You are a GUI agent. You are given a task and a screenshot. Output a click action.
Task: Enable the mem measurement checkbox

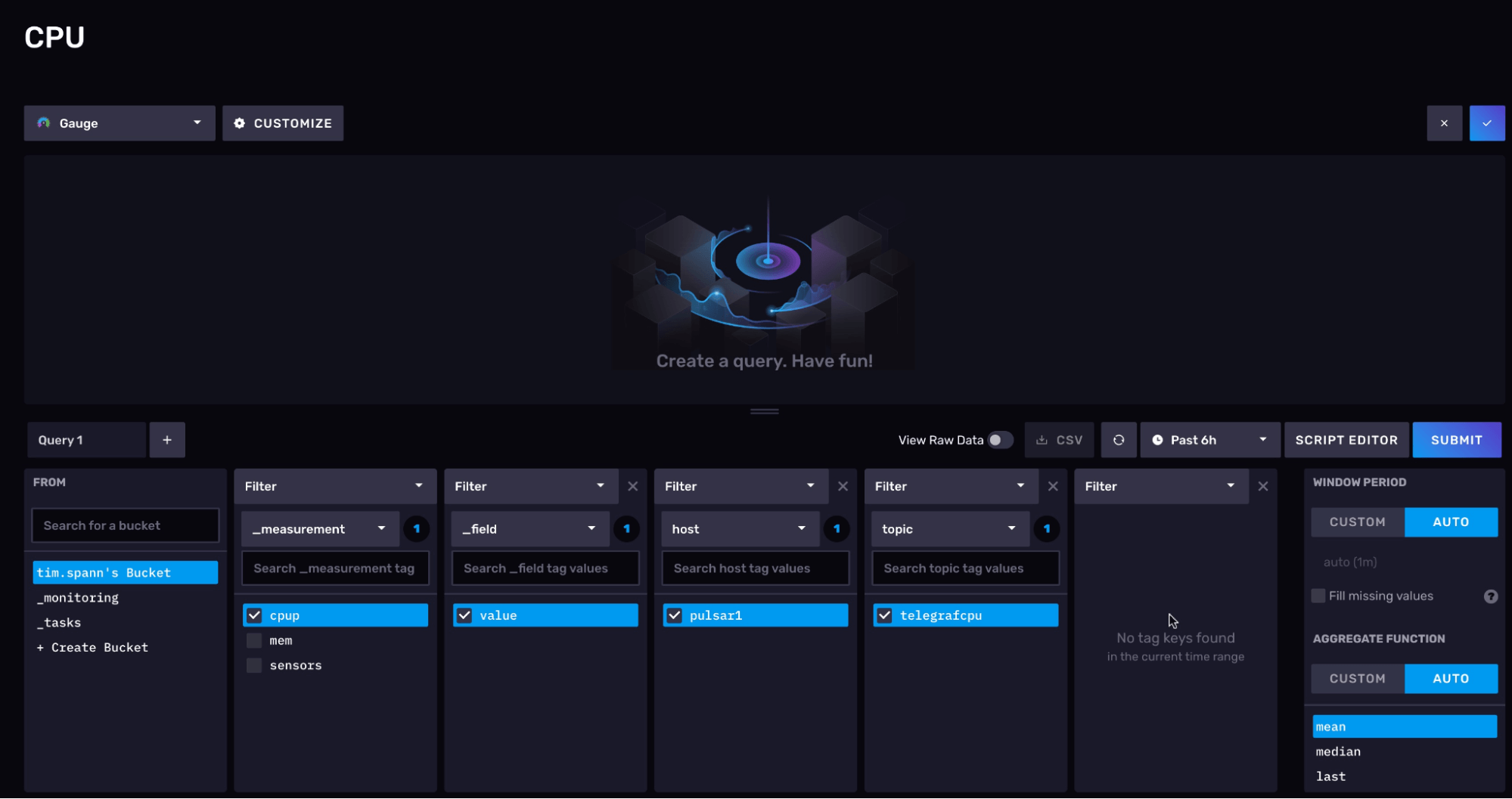pyautogui.click(x=254, y=640)
